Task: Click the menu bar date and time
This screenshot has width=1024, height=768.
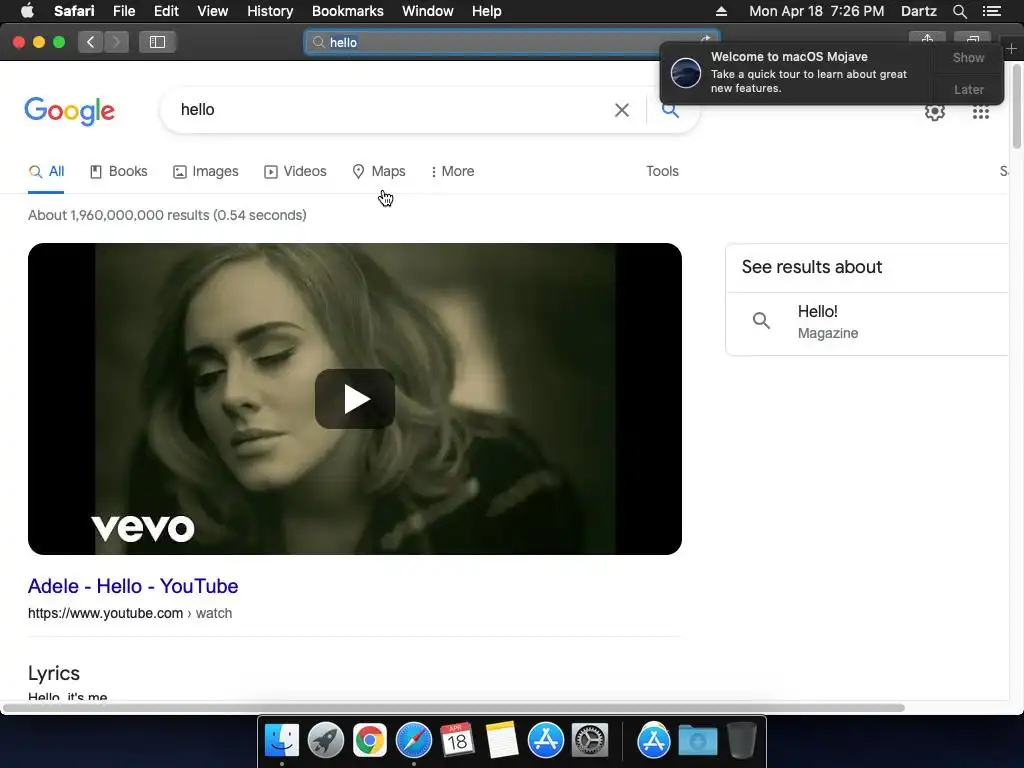Action: tap(816, 11)
